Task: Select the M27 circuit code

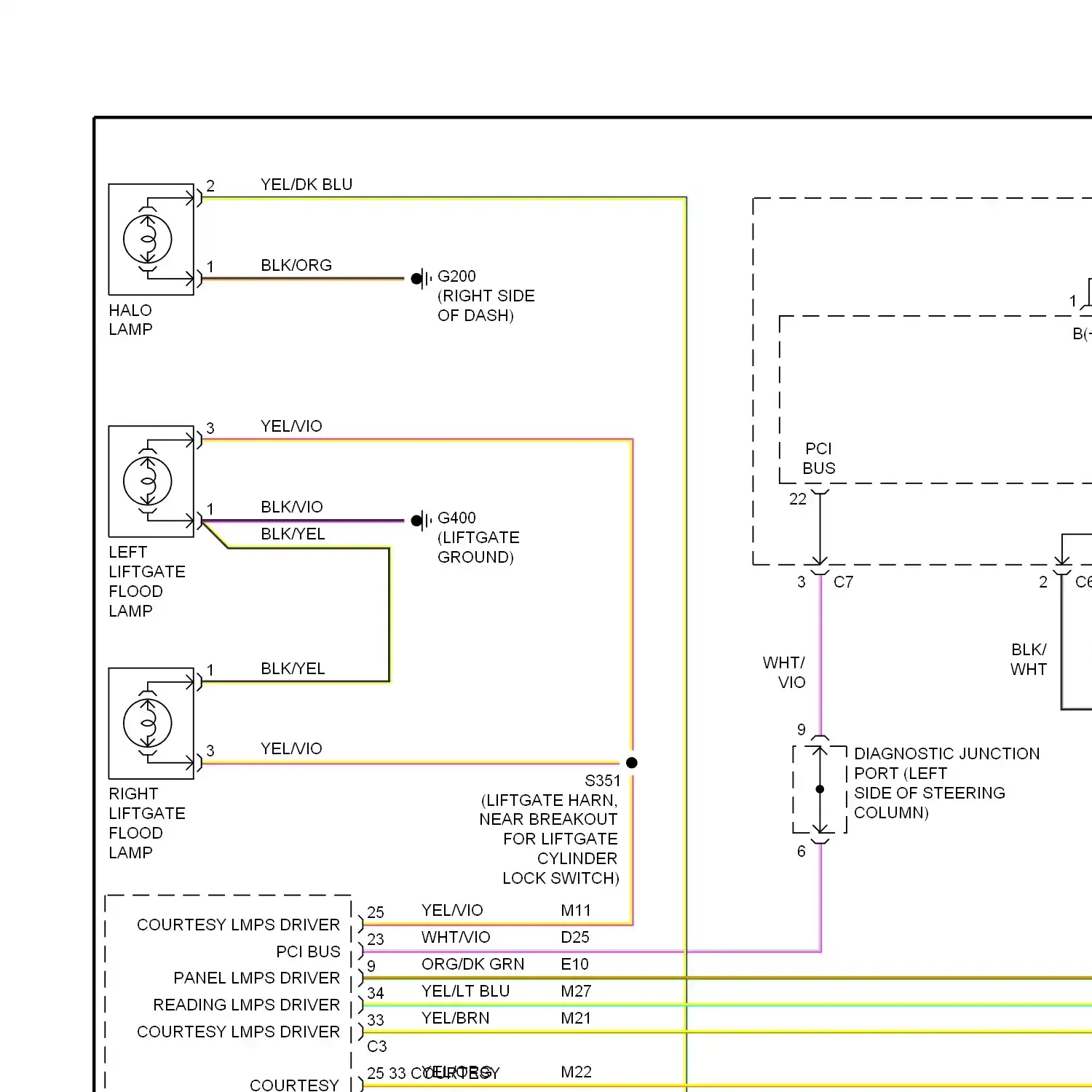Action: (576, 992)
